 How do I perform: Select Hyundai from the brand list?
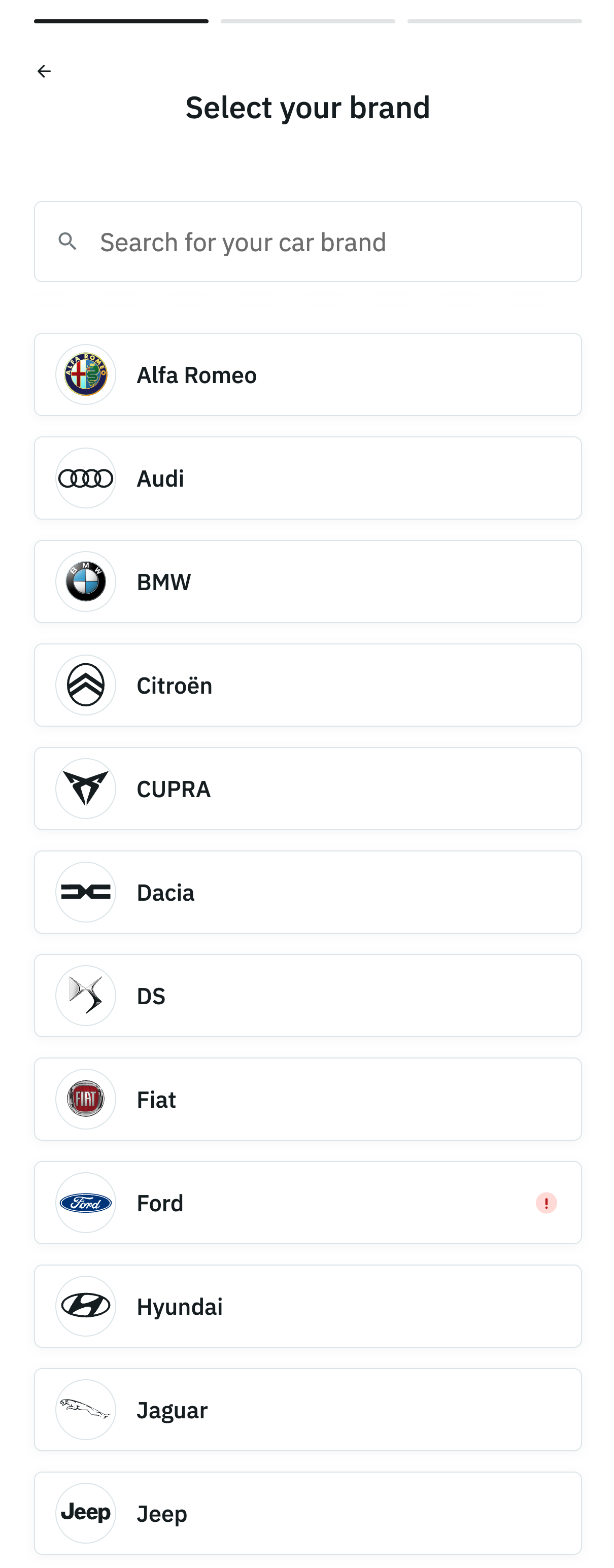click(x=308, y=1306)
